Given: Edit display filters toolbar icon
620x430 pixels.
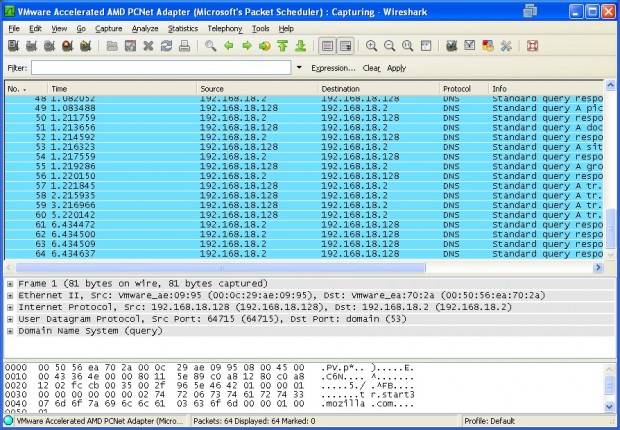Looking at the screenshot, I should point(470,46).
